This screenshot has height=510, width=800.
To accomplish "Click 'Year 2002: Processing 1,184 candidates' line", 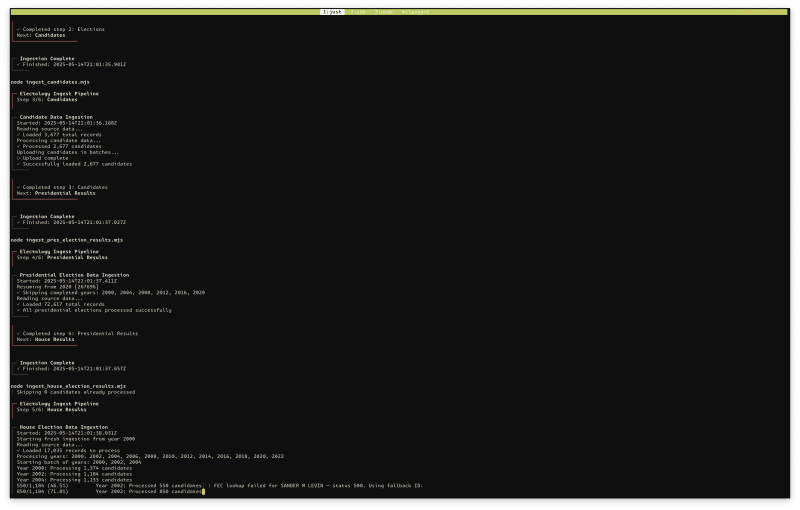I will [74, 474].
